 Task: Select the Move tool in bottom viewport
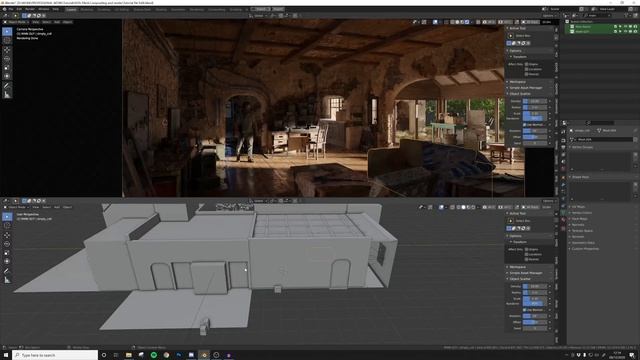[7, 235]
